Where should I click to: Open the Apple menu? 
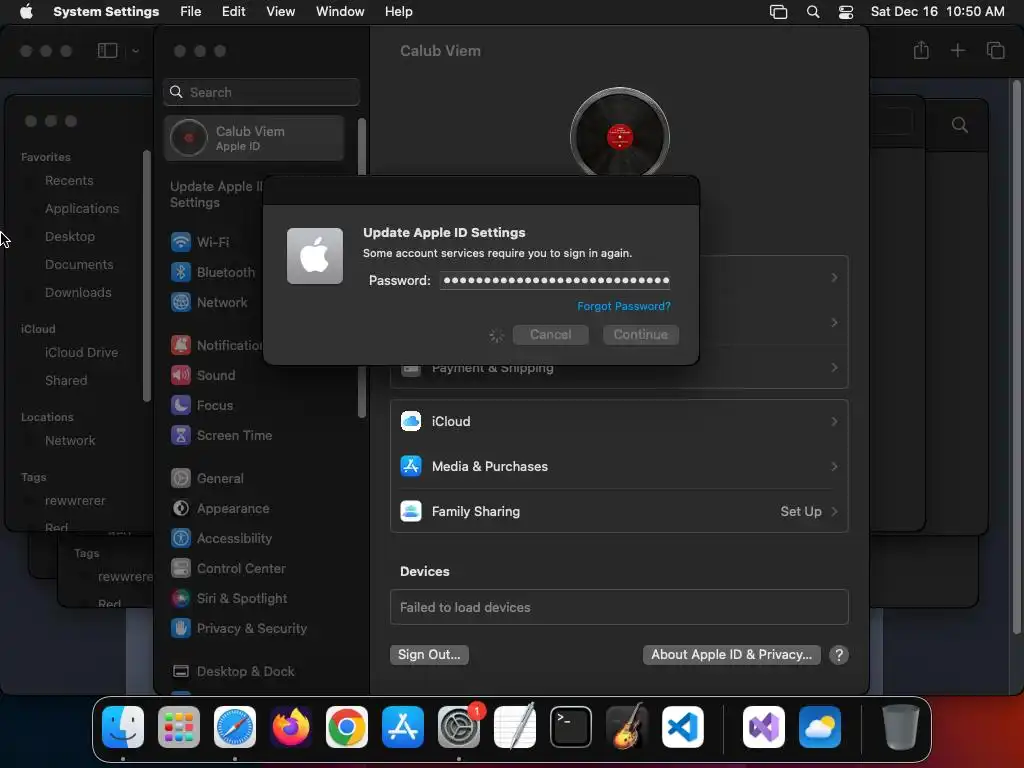coord(26,12)
